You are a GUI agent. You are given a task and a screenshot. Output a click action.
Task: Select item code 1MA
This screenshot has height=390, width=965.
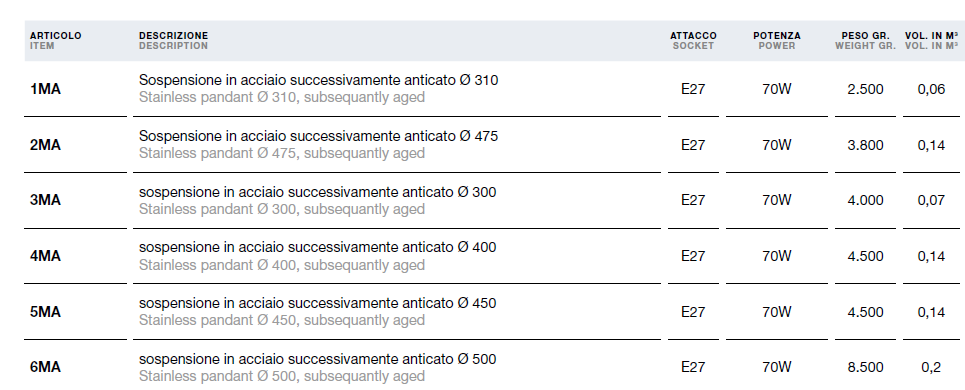click(x=46, y=89)
